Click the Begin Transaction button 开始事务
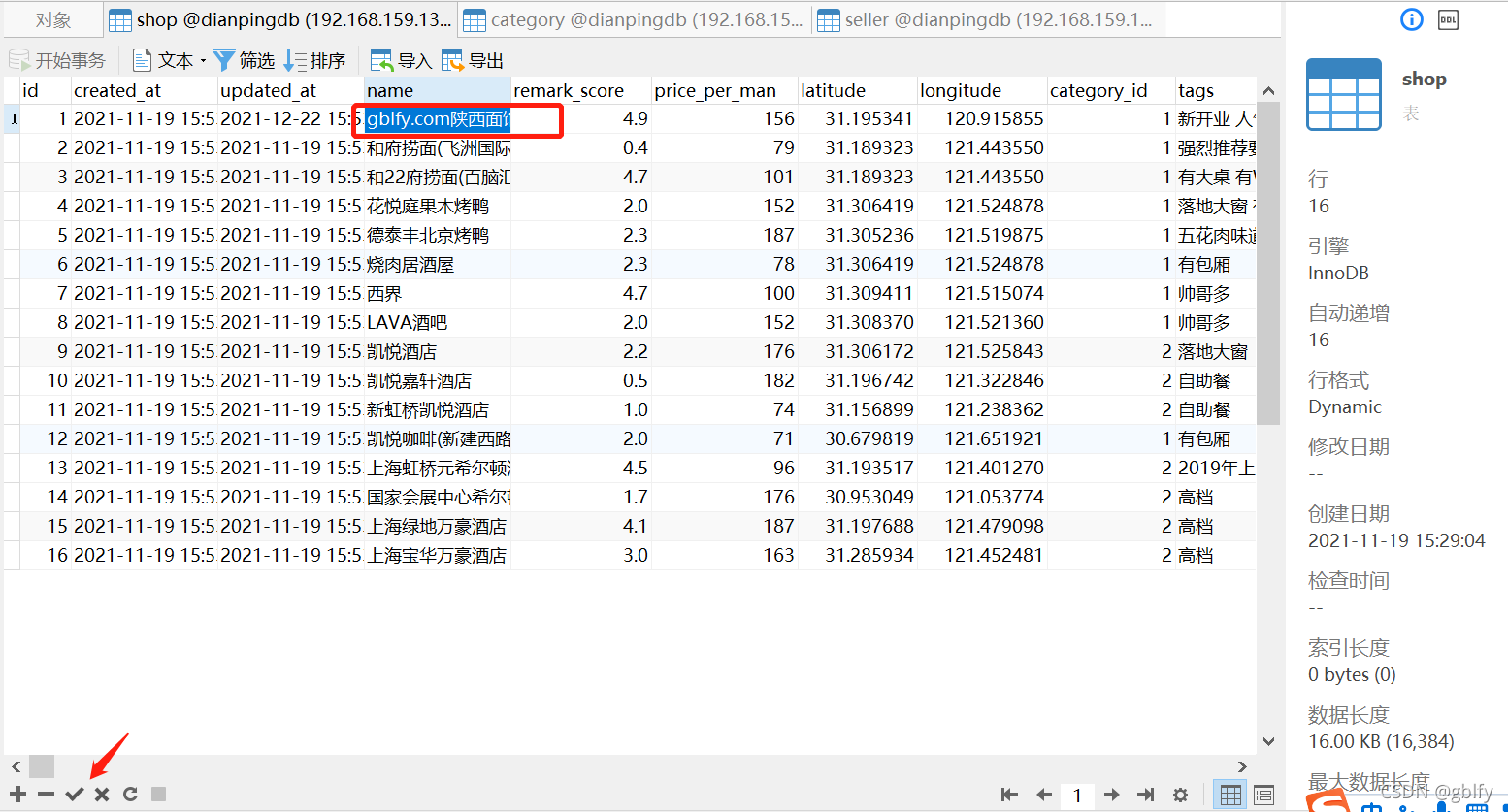The width and height of the screenshot is (1508, 812). click(x=57, y=60)
